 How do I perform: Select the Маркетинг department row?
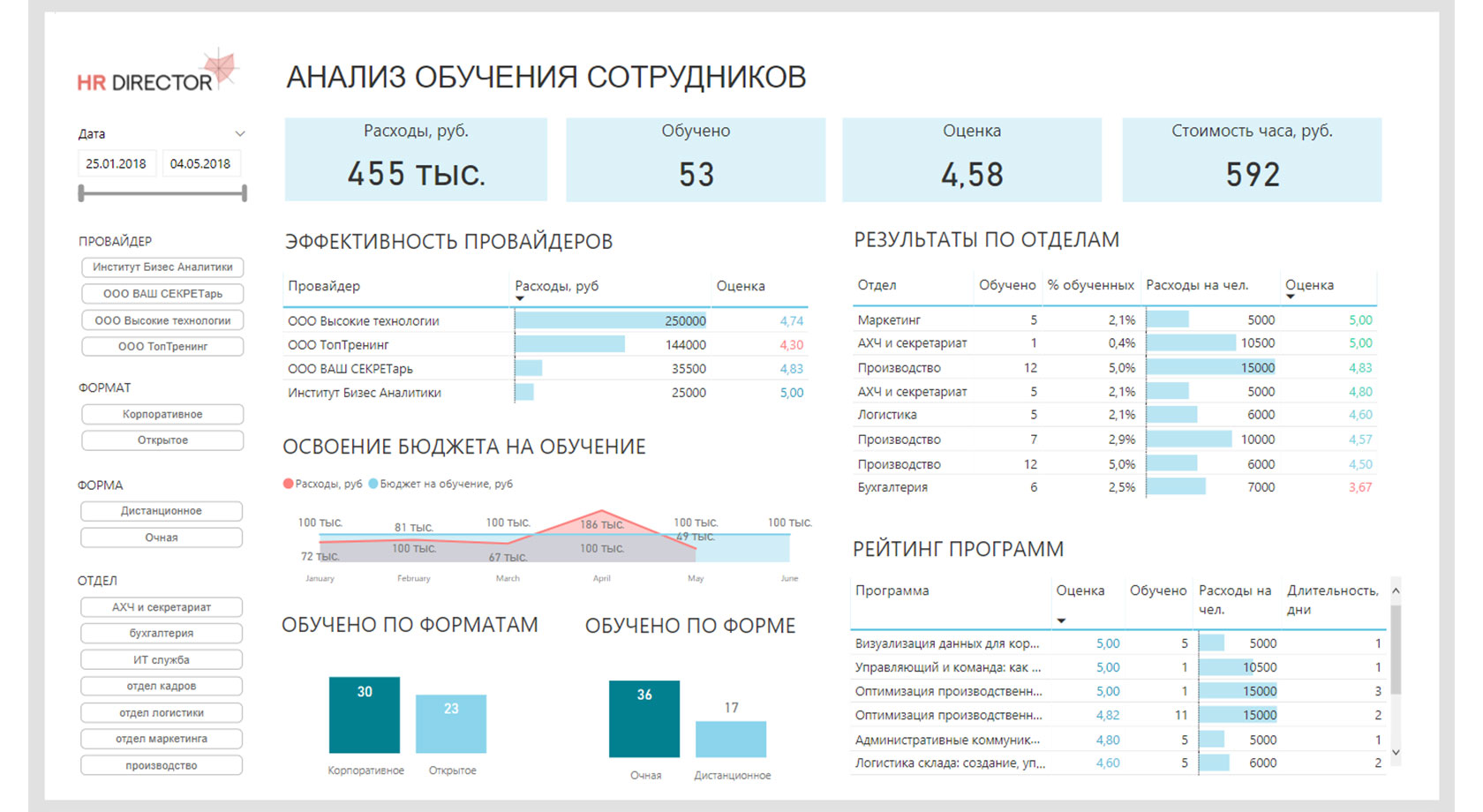point(1115,320)
